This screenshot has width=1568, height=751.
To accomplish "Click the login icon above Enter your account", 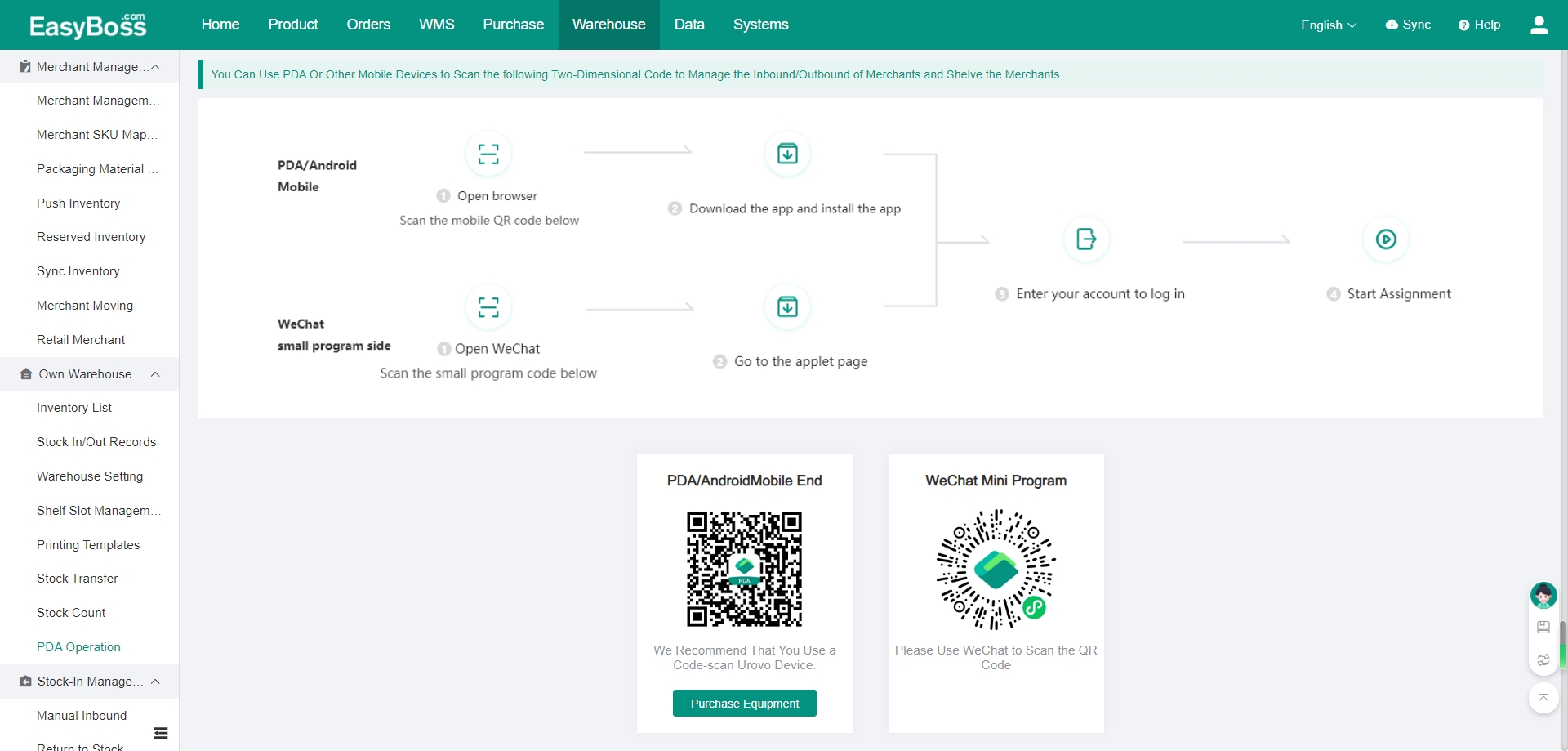I will pos(1086,239).
